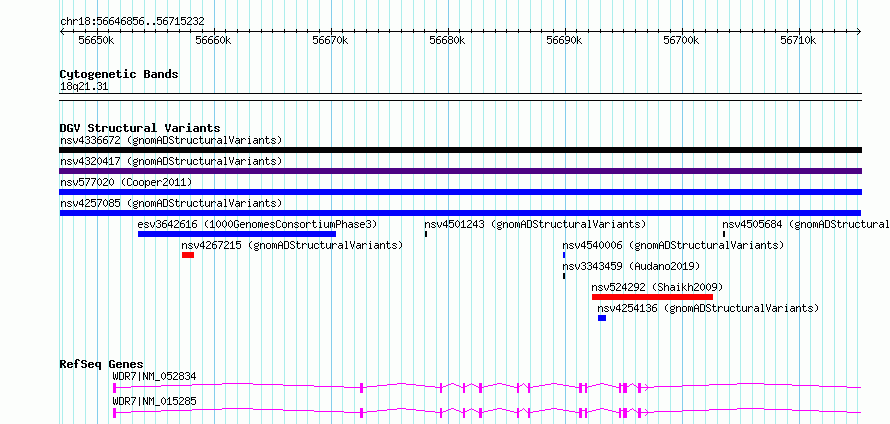Image resolution: width=890 pixels, height=424 pixels.
Task: Click the 56700k ruler label
Action: (x=681, y=40)
